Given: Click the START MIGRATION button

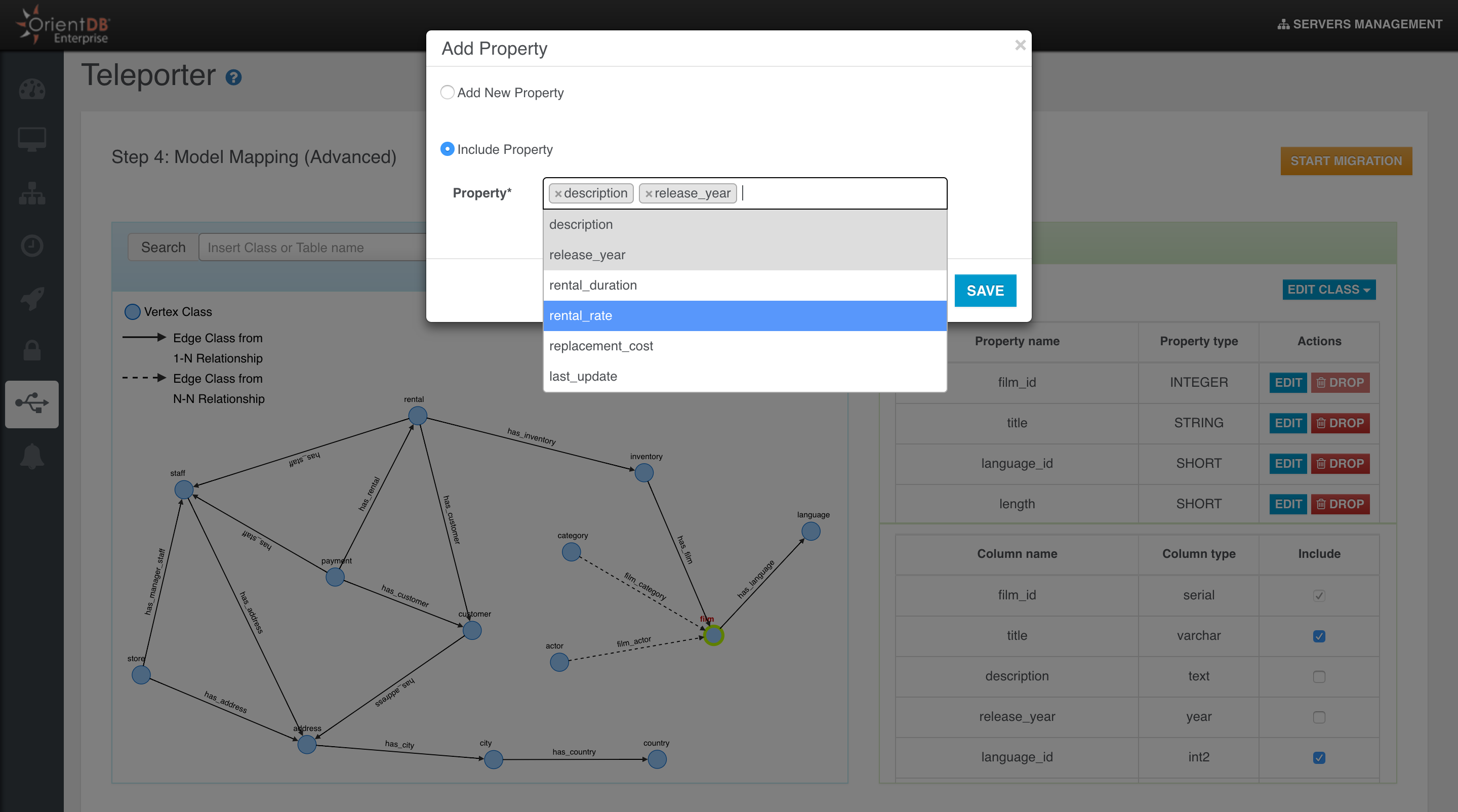Looking at the screenshot, I should coord(1346,161).
